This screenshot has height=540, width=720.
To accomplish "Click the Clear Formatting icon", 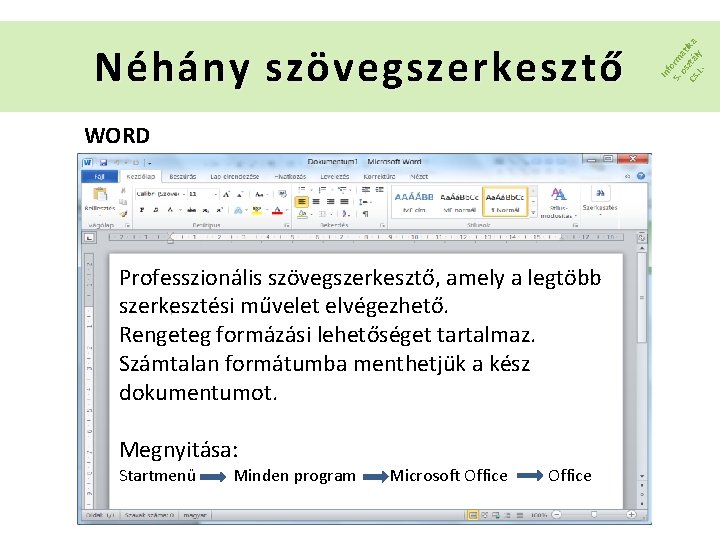I will [282, 194].
